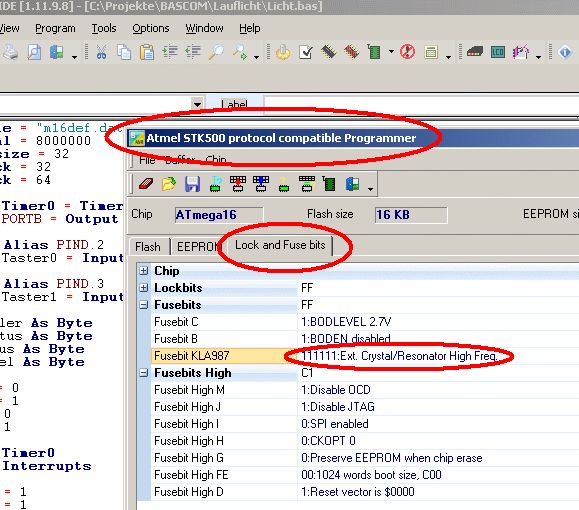Image resolution: width=579 pixels, height=510 pixels.
Task: Expand the Chip tree node
Action: pos(144,271)
